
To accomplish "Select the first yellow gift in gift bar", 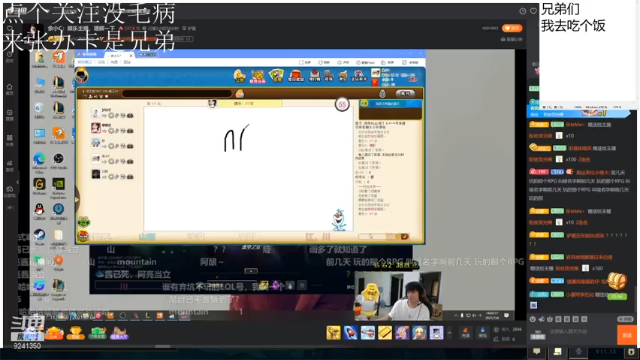I will (333, 333).
